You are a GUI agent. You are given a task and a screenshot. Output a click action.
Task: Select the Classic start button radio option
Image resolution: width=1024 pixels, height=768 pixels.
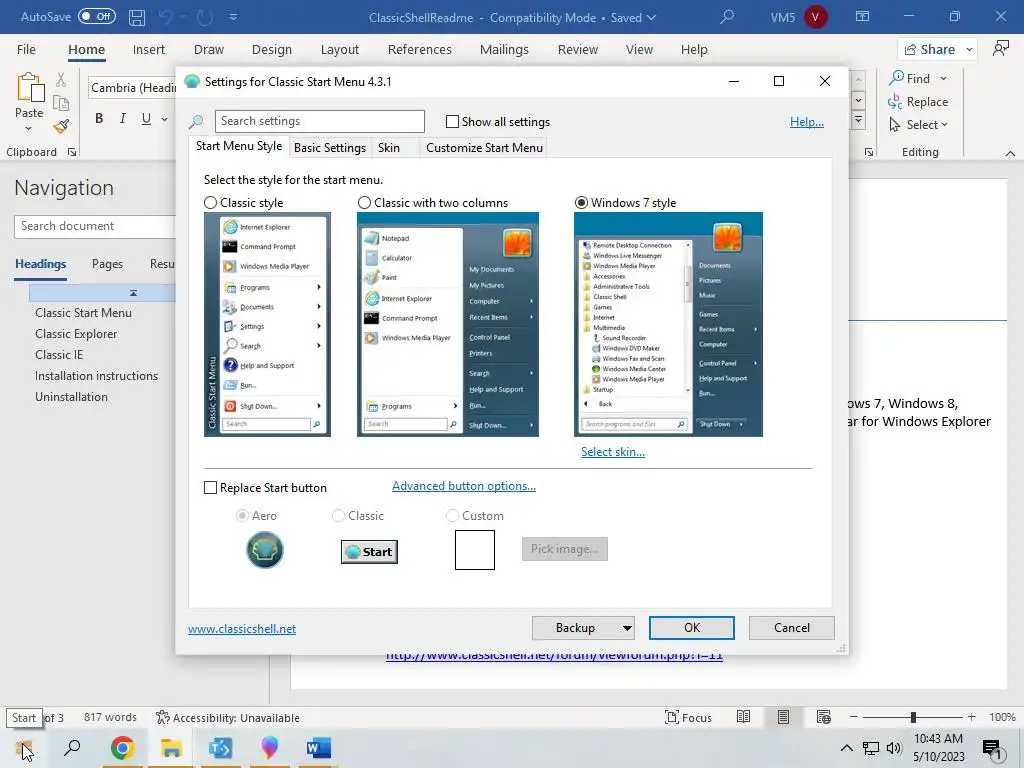338,516
